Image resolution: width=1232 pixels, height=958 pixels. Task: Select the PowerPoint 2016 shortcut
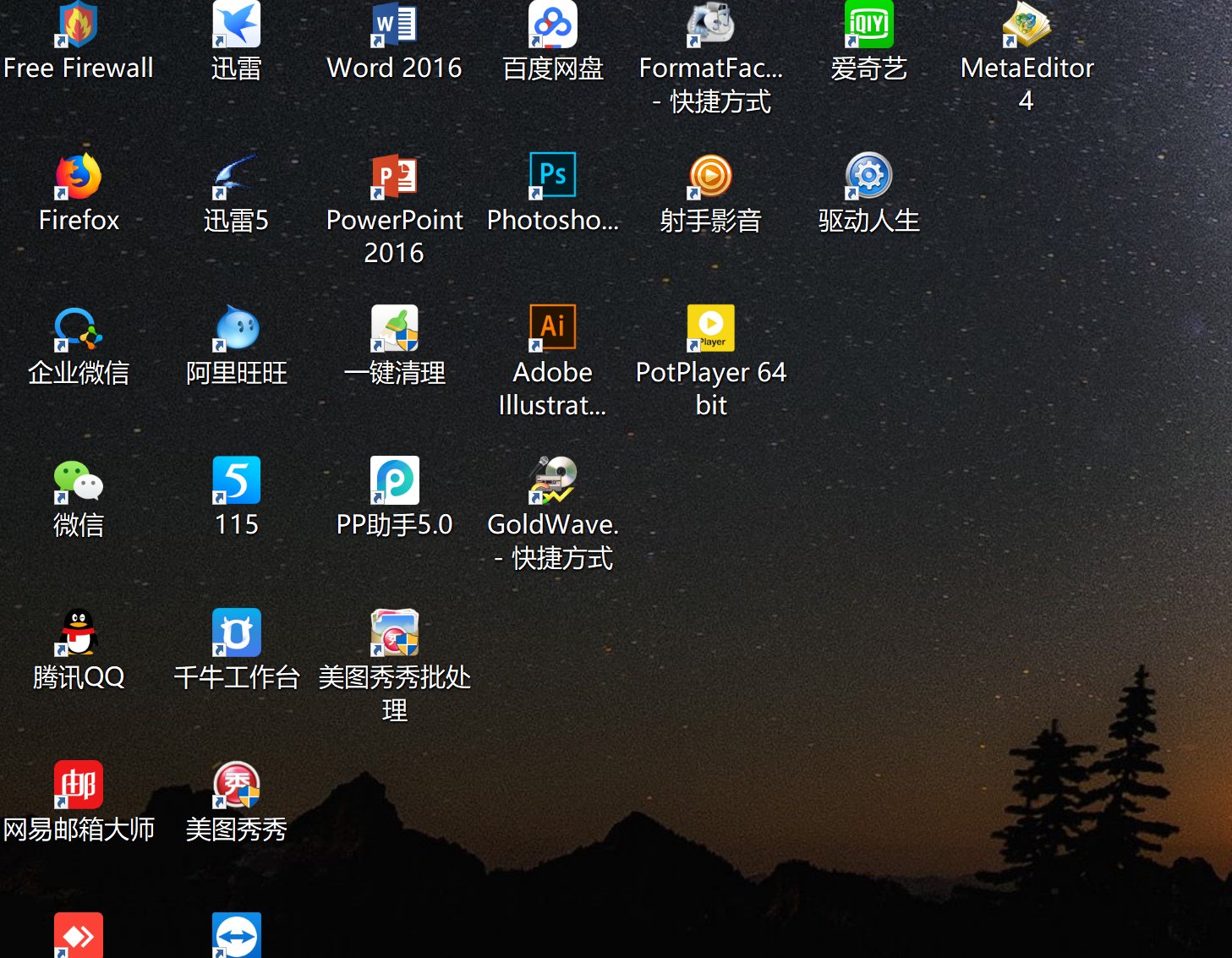point(394,177)
